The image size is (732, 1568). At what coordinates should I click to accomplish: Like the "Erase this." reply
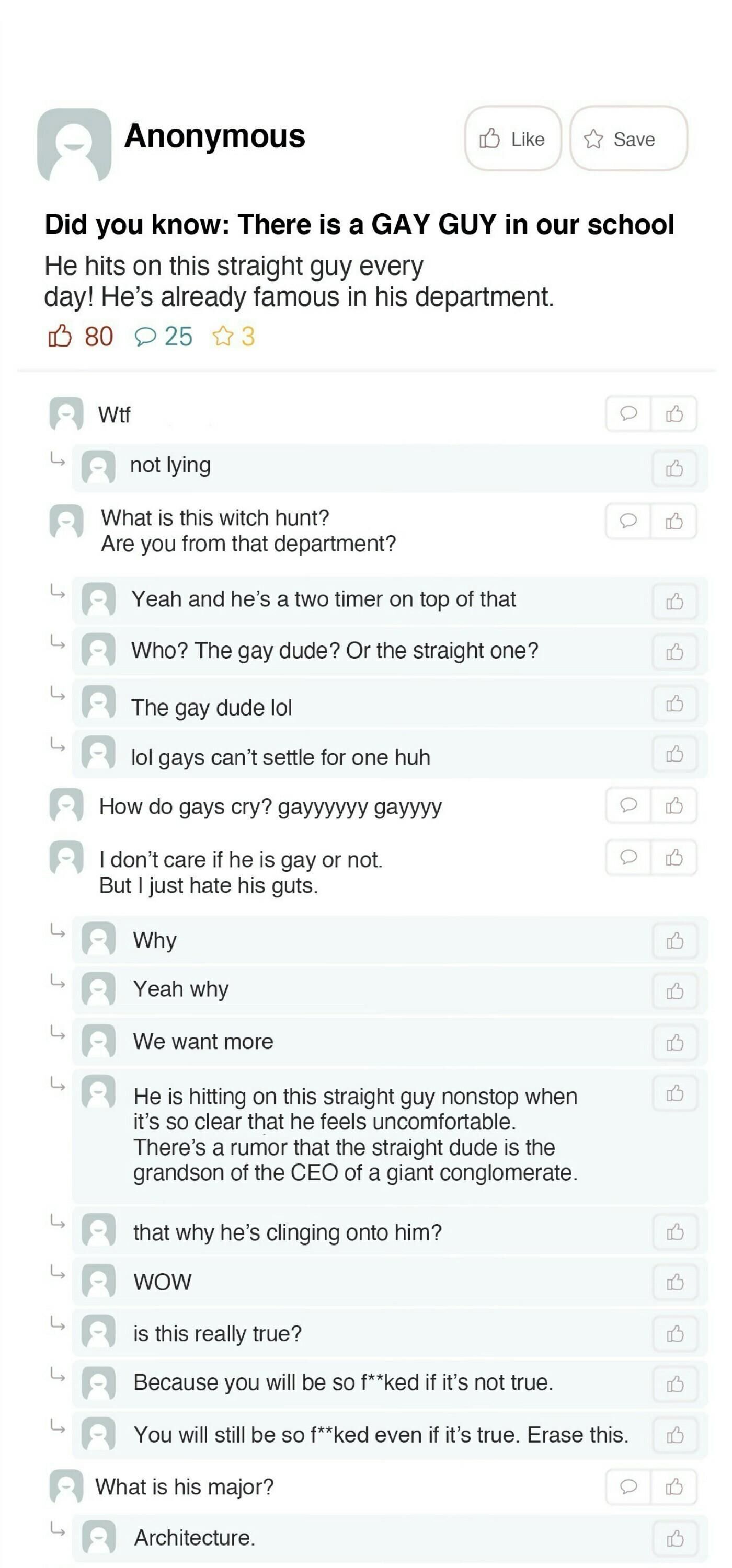tap(674, 1435)
